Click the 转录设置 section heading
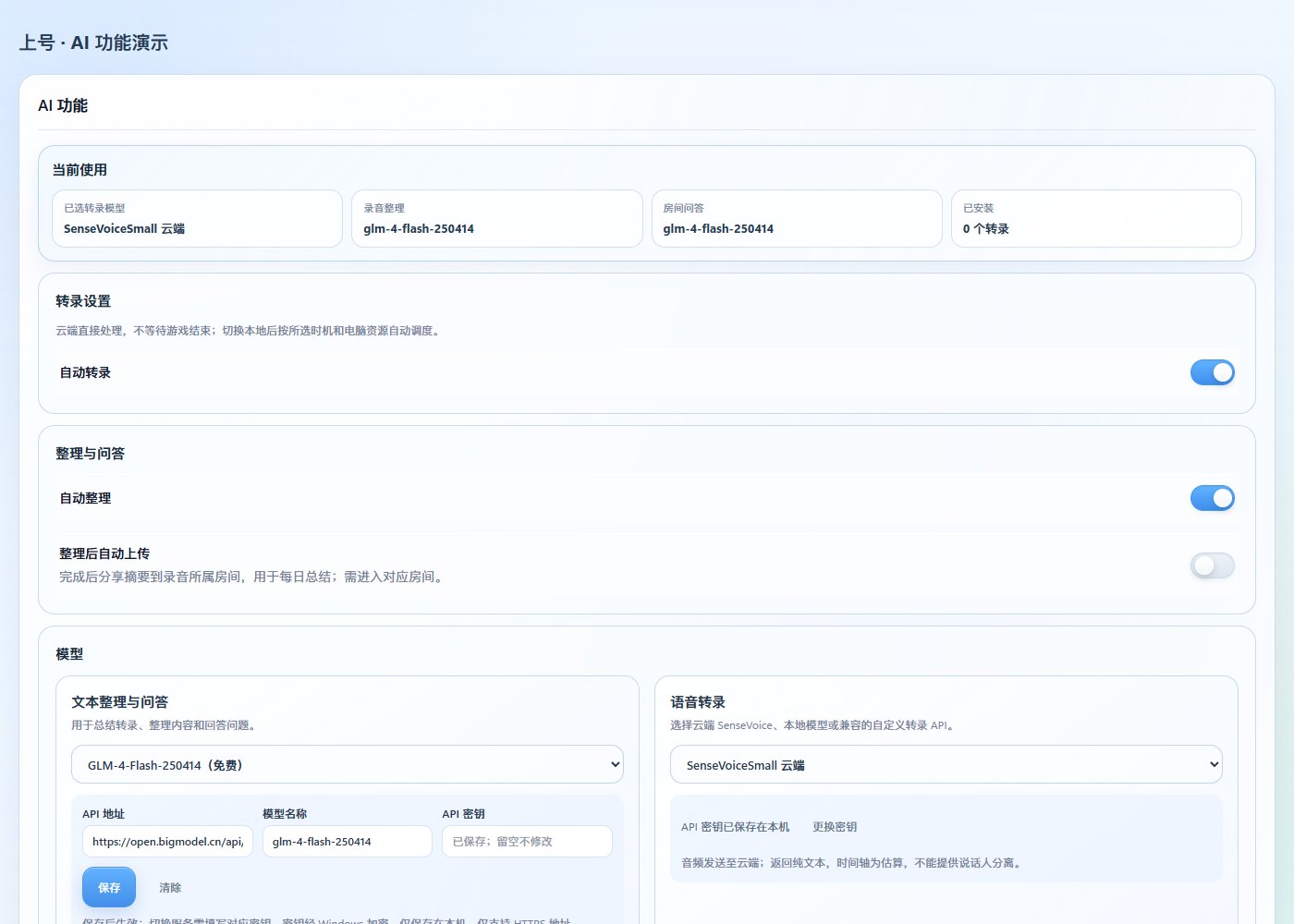 [x=83, y=301]
